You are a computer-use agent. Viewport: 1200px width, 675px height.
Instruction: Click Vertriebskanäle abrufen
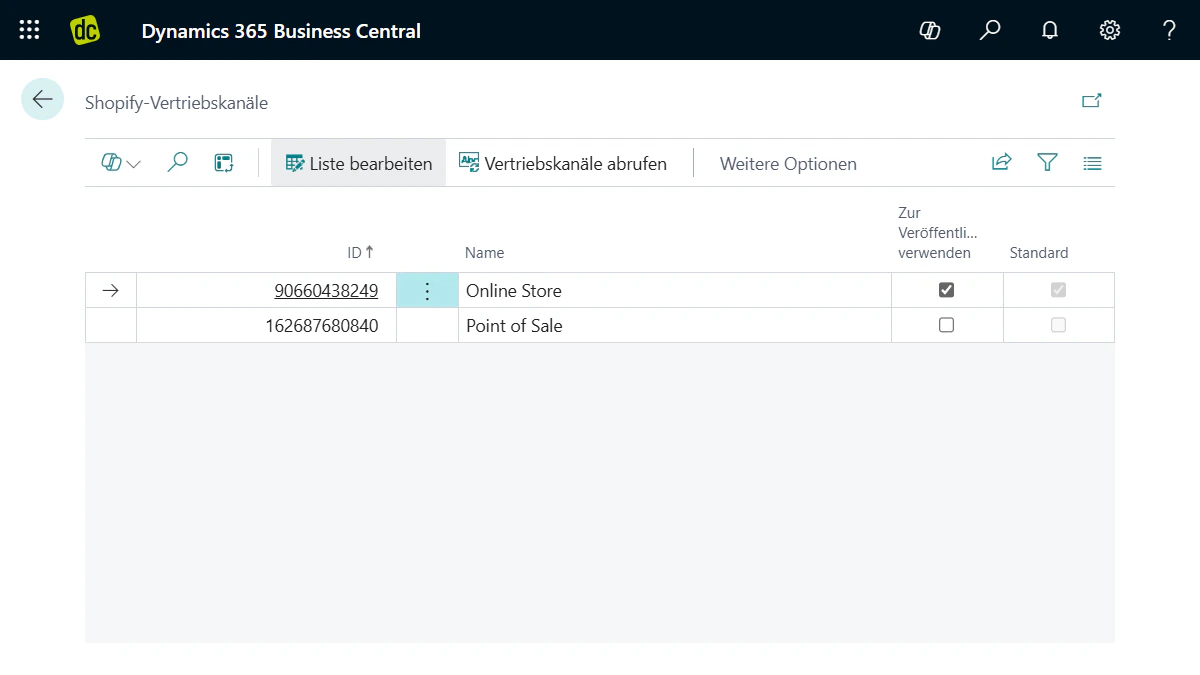(x=563, y=163)
